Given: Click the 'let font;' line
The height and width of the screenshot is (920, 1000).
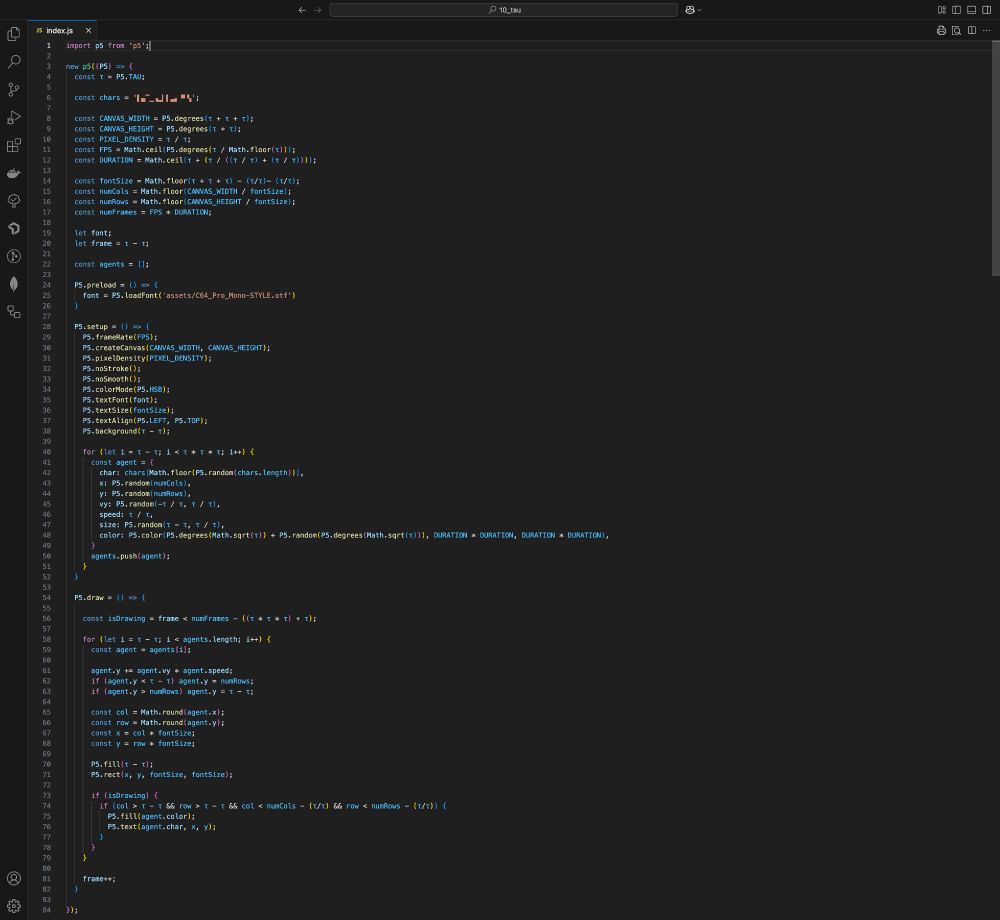Looking at the screenshot, I should 92,233.
